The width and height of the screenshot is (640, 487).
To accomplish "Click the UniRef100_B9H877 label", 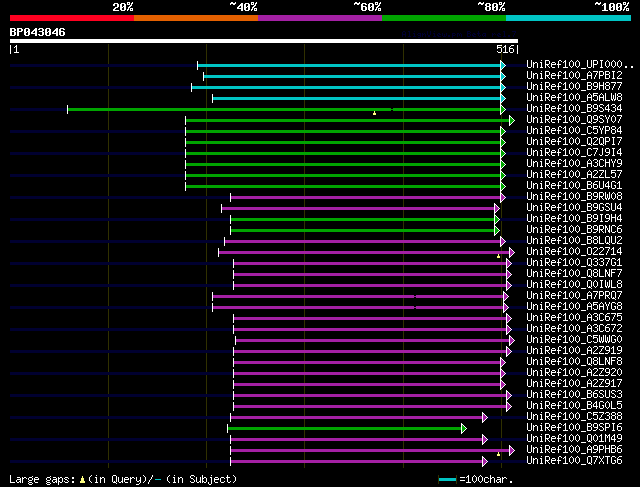I will [x=574, y=87].
